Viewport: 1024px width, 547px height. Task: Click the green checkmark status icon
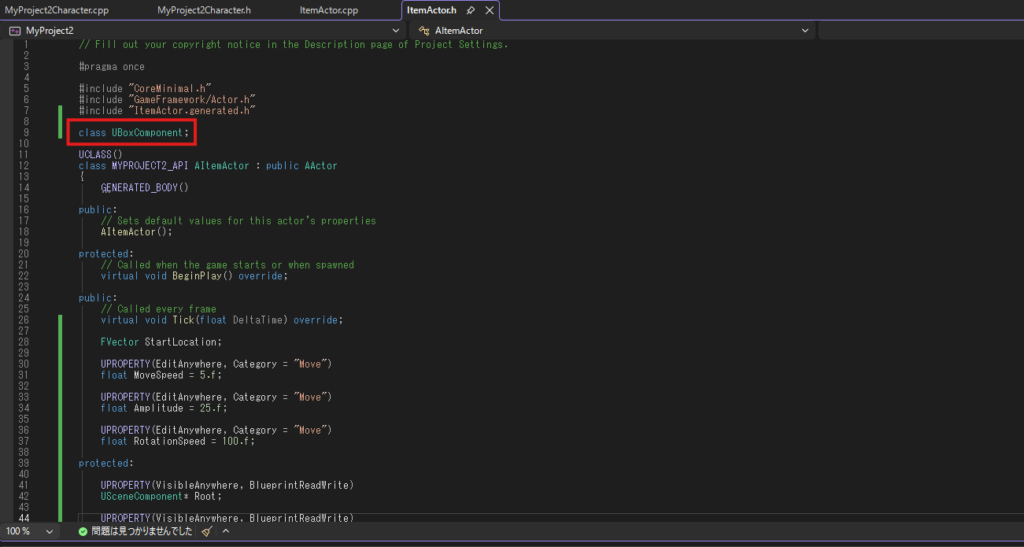click(x=83, y=532)
